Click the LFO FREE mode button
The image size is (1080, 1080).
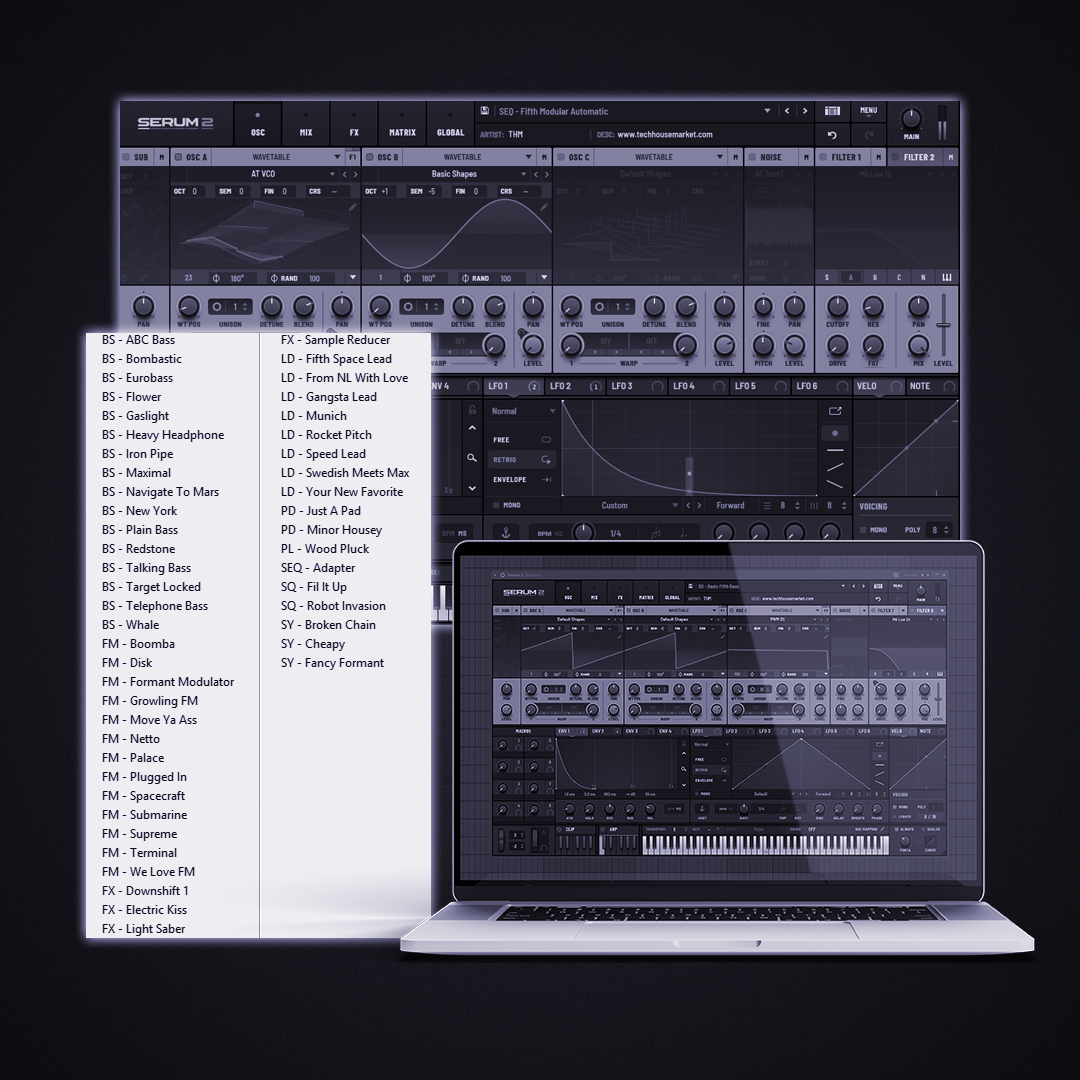tap(521, 439)
